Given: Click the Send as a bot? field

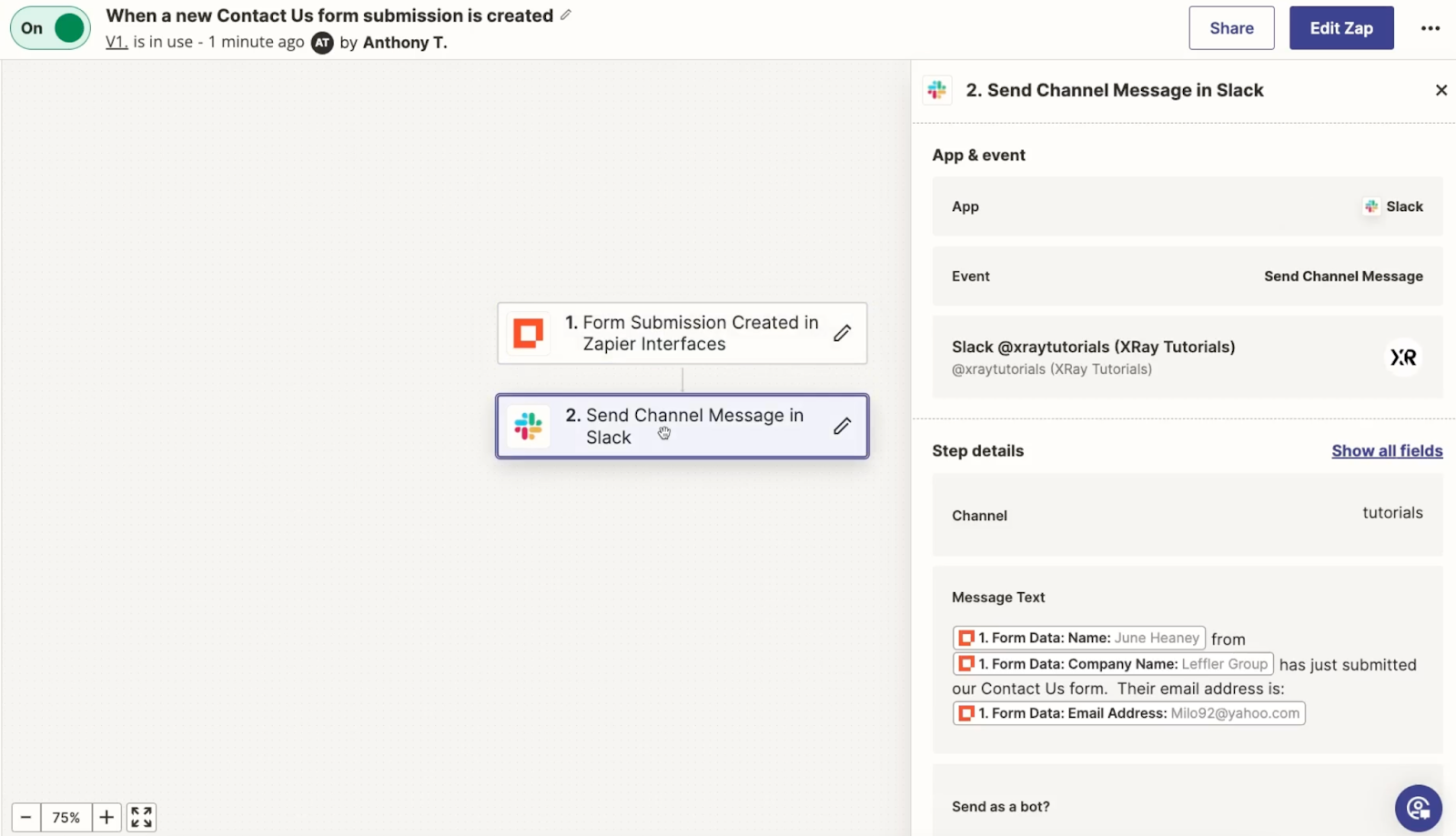Looking at the screenshot, I should click(1188, 800).
